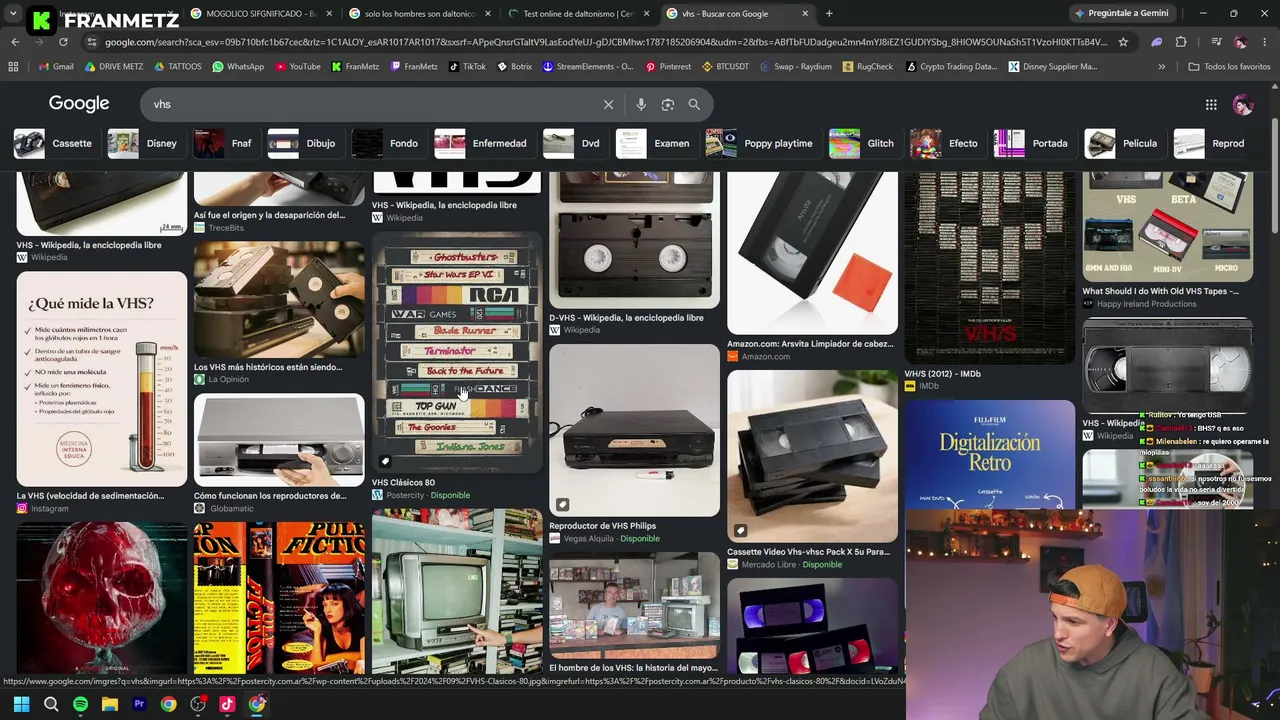Reload the current page

pos(63,42)
